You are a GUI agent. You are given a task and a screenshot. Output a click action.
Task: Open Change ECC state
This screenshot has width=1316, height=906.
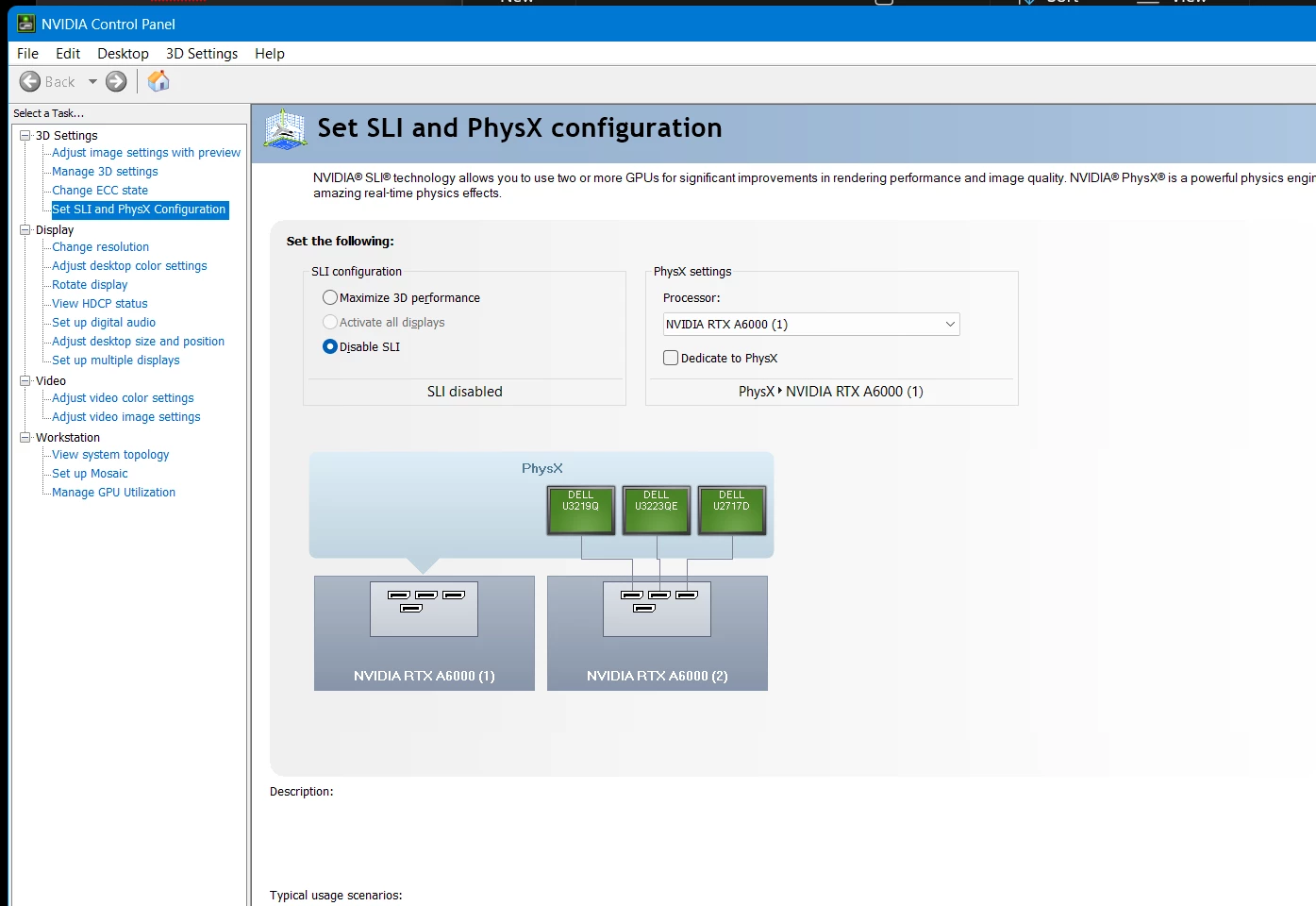click(x=100, y=191)
